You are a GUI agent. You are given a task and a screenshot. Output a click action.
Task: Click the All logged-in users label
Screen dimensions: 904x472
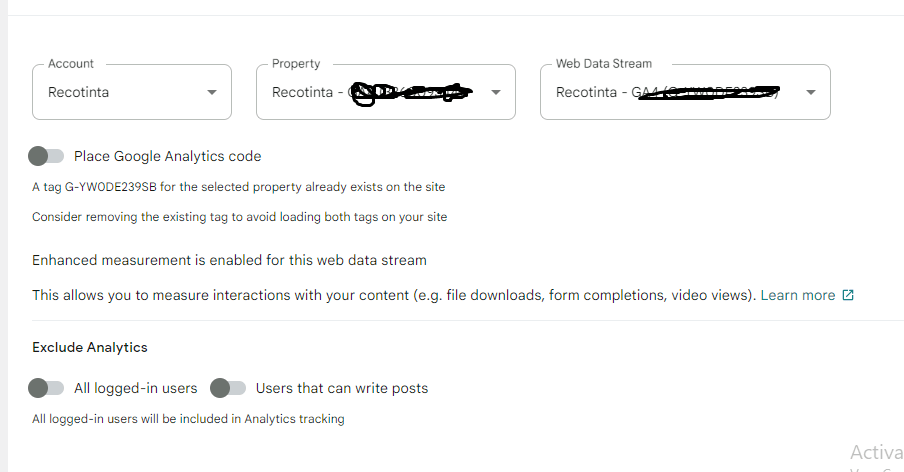pyautogui.click(x=135, y=388)
